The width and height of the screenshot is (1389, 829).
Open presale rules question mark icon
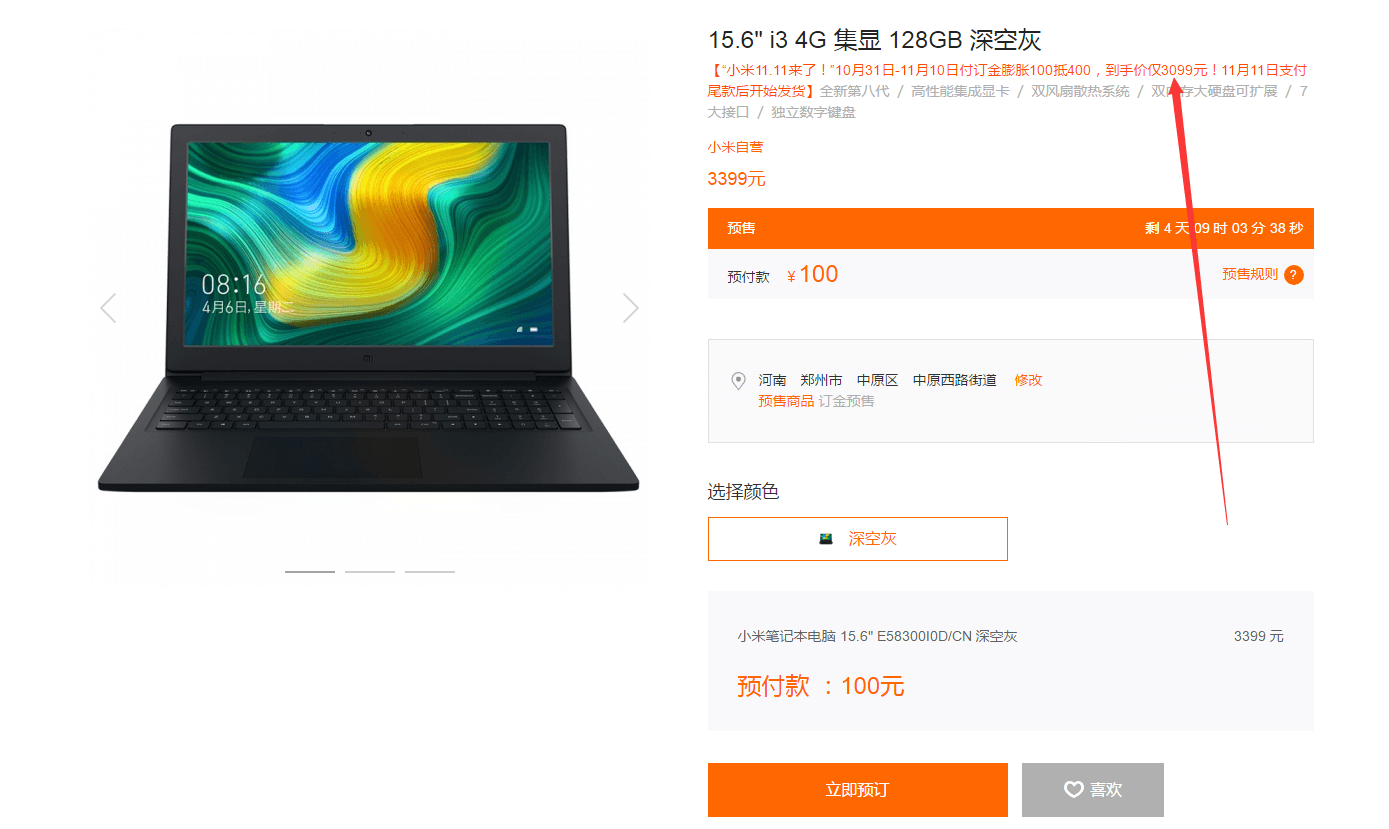point(1294,275)
